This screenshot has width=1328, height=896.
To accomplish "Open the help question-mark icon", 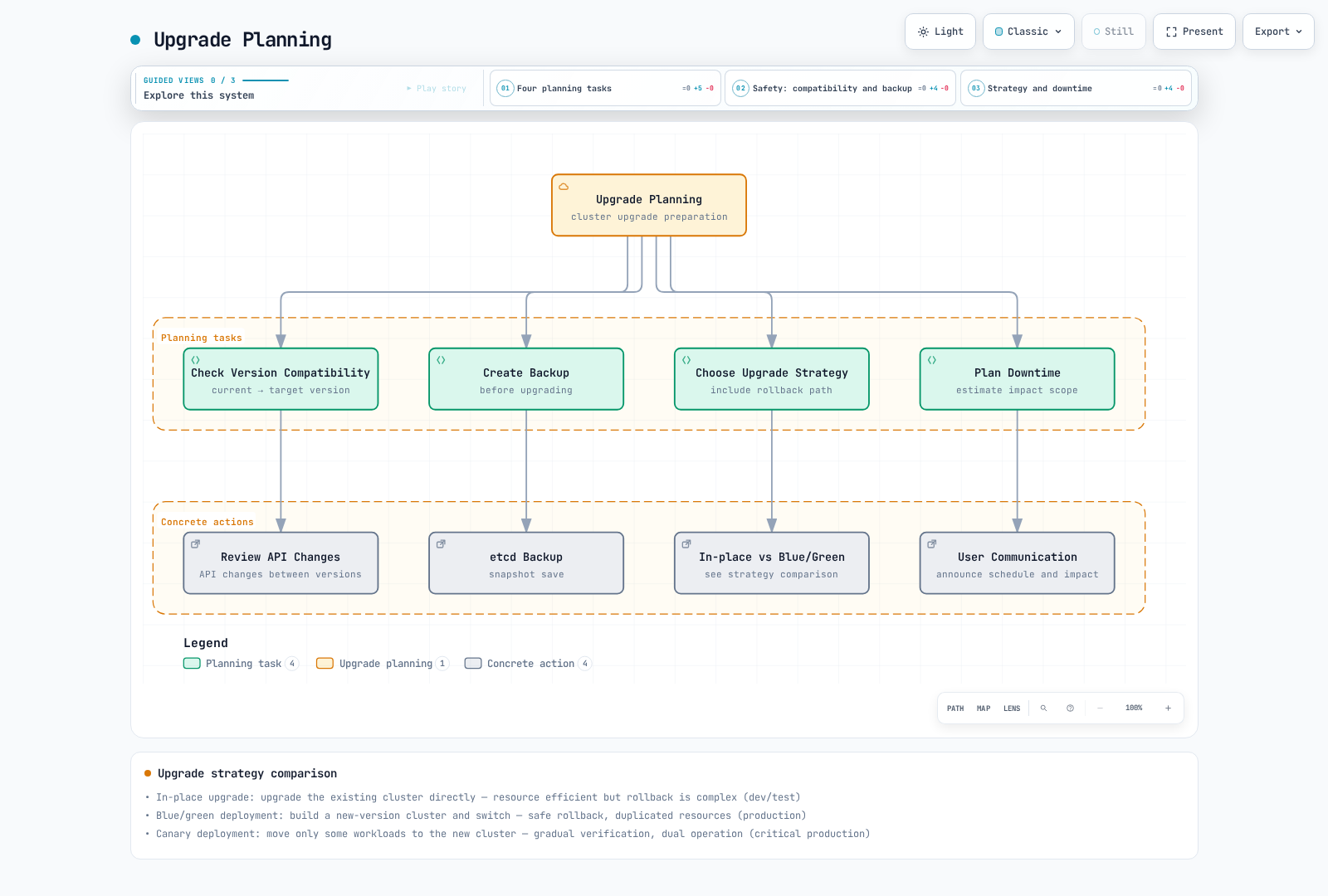I will click(1070, 709).
